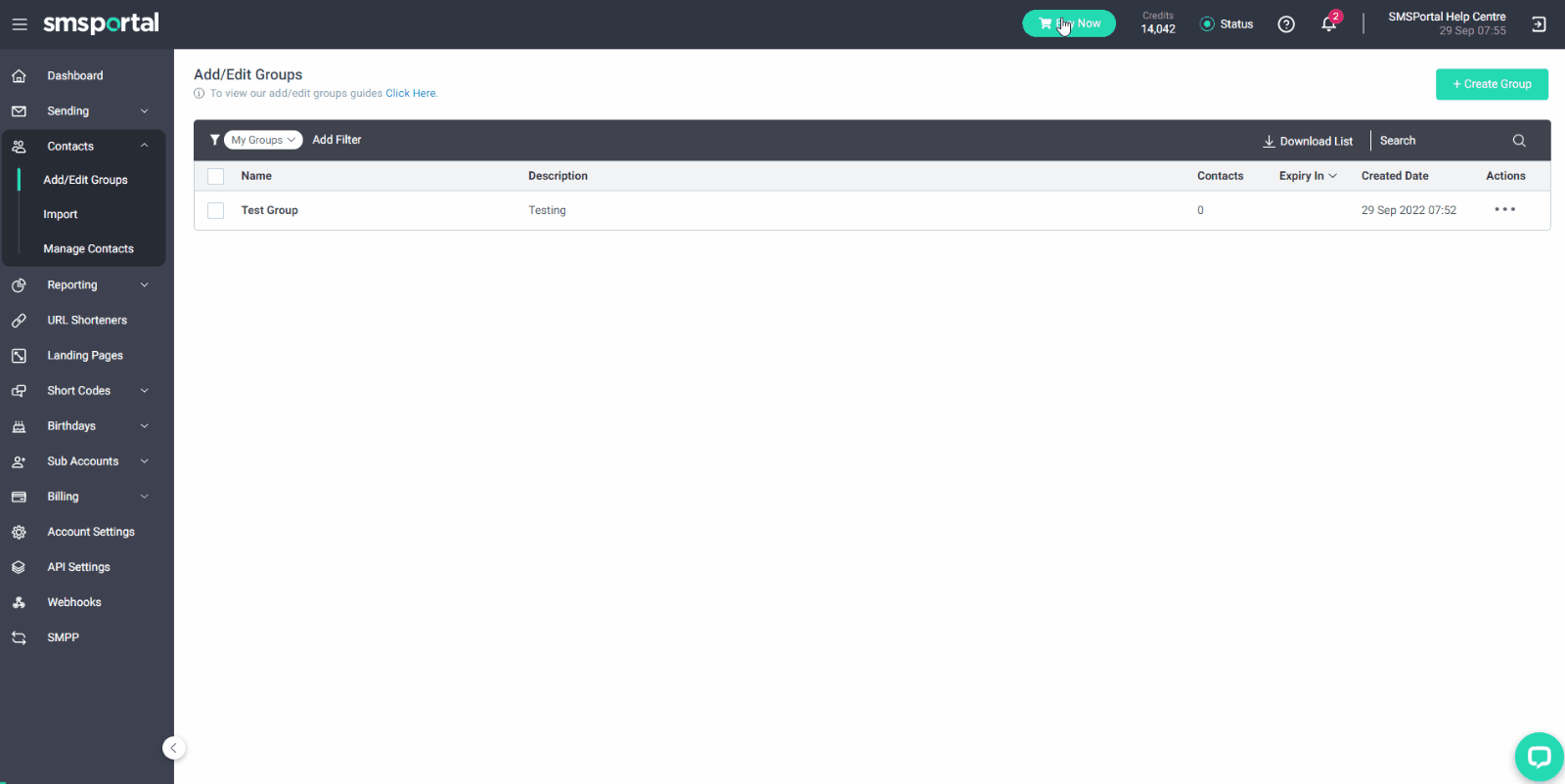Click the Status indicator
The height and width of the screenshot is (784, 1565).
coord(1227,24)
